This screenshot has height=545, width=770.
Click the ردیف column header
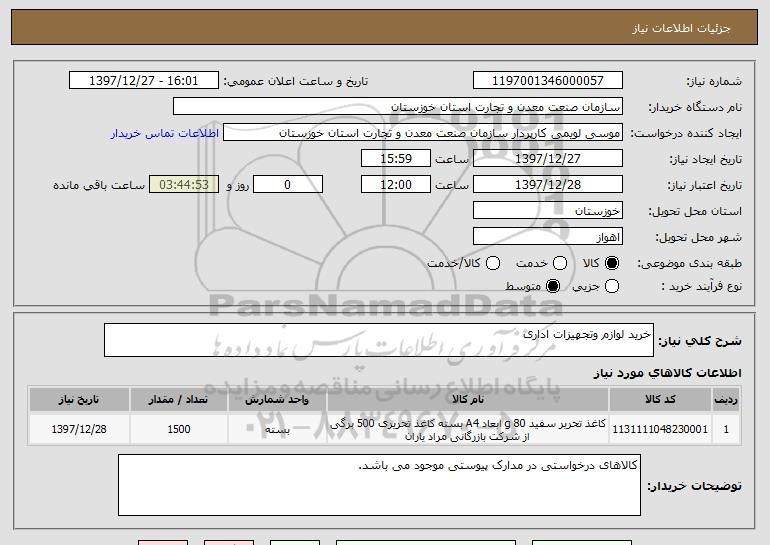(x=726, y=399)
